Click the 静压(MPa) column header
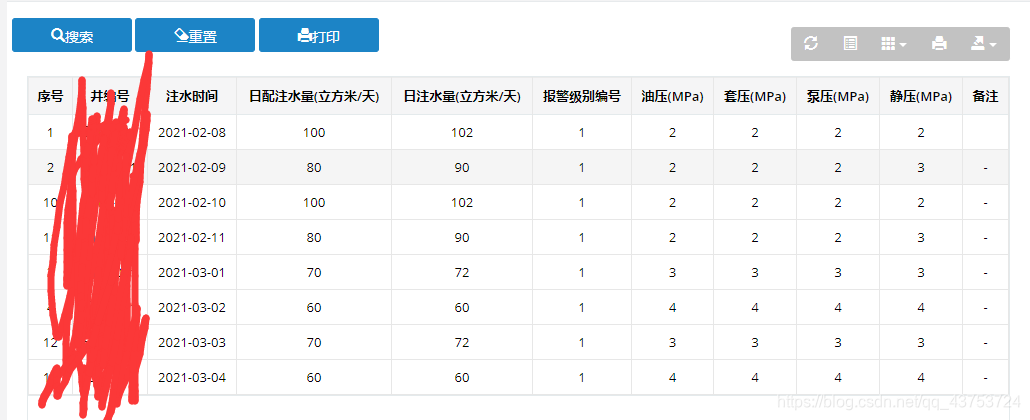The image size is (1030, 420). click(921, 97)
